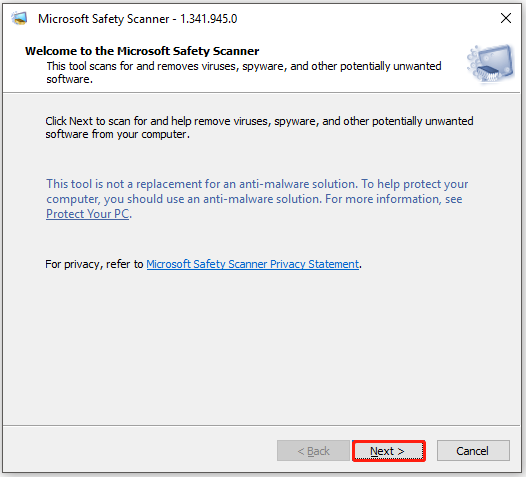Open Microsoft Safety Scanner Privacy Statement link

[x=253, y=264]
